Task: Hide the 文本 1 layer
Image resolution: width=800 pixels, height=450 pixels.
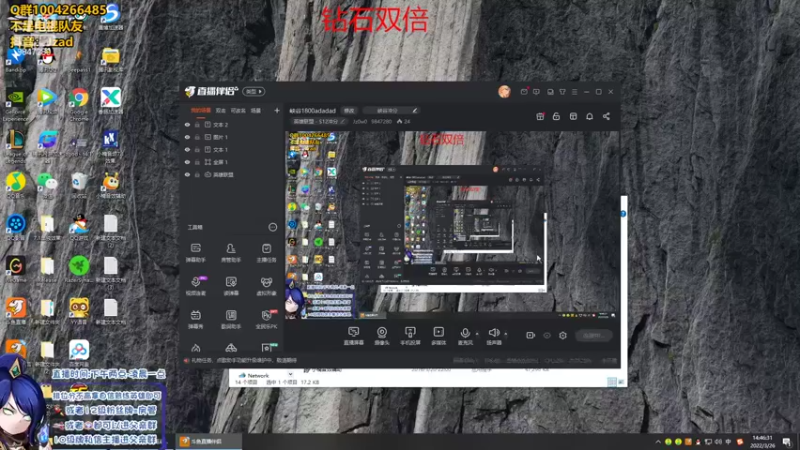Action: [x=187, y=149]
